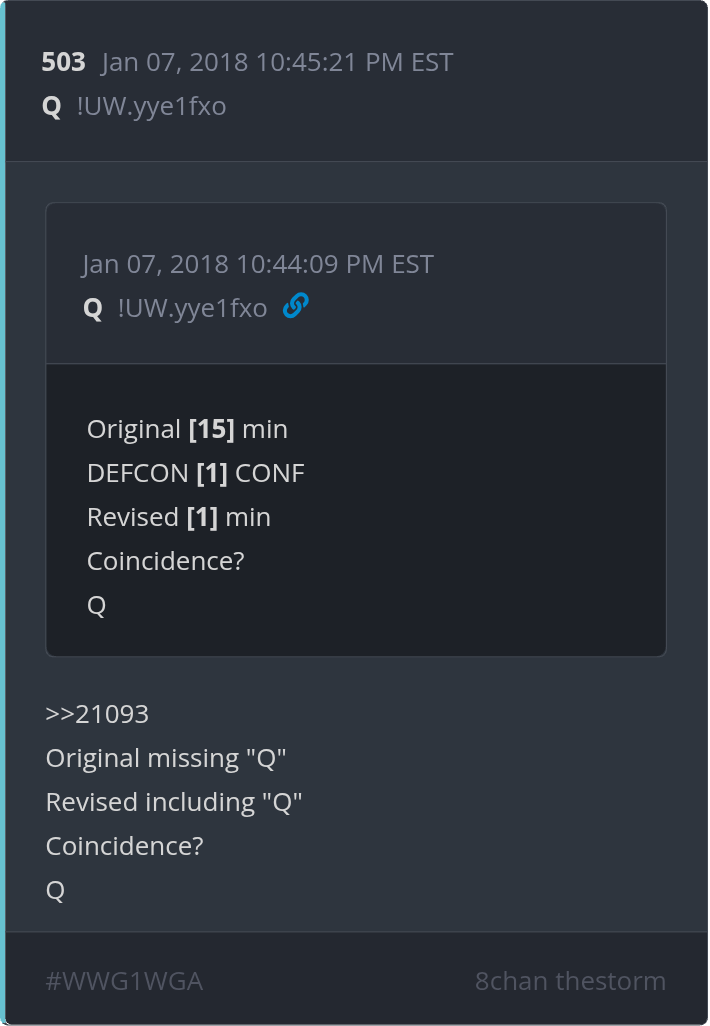This screenshot has height=1026, width=710.
Task: Select the Q author name in the quoted post header
Action: point(93,308)
